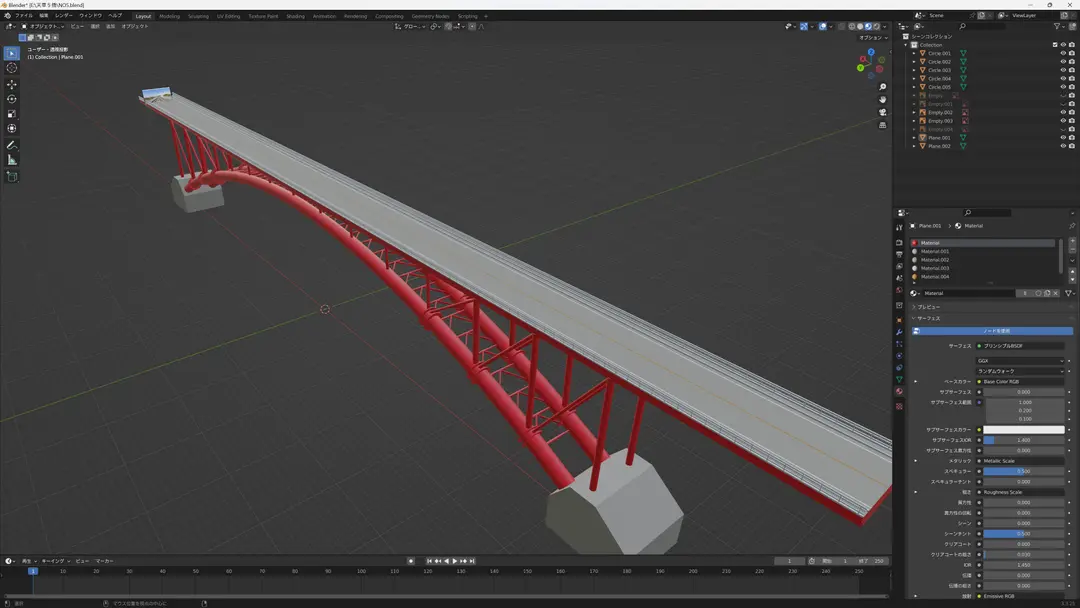The width and height of the screenshot is (1080, 608).
Task: Select the Measure tool
Action: (x=12, y=160)
